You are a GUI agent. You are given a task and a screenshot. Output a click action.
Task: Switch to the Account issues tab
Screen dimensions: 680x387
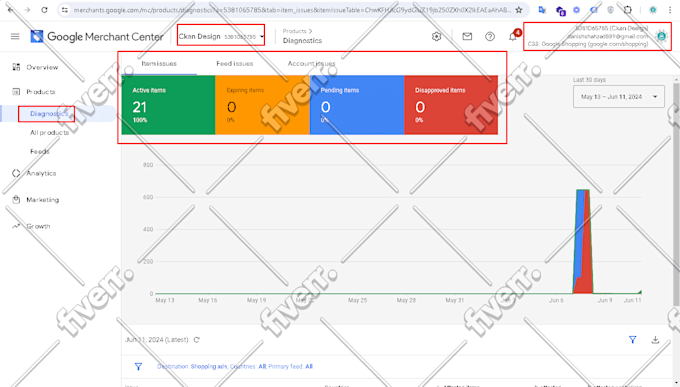pos(311,63)
